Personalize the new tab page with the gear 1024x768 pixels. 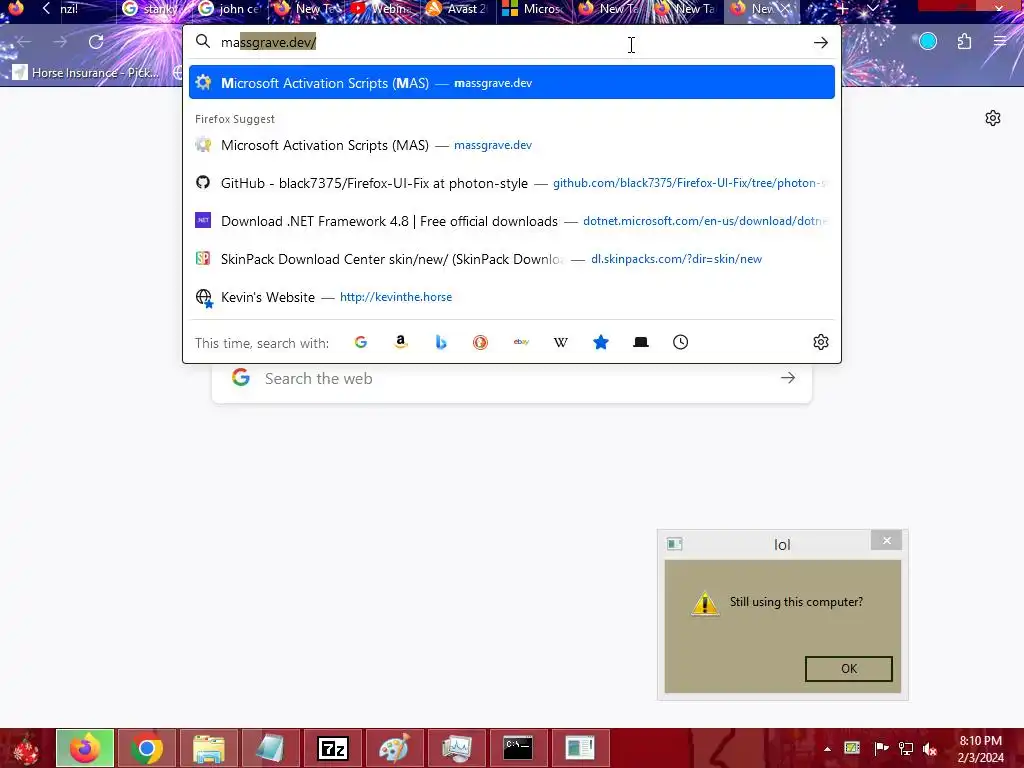pyautogui.click(x=993, y=118)
